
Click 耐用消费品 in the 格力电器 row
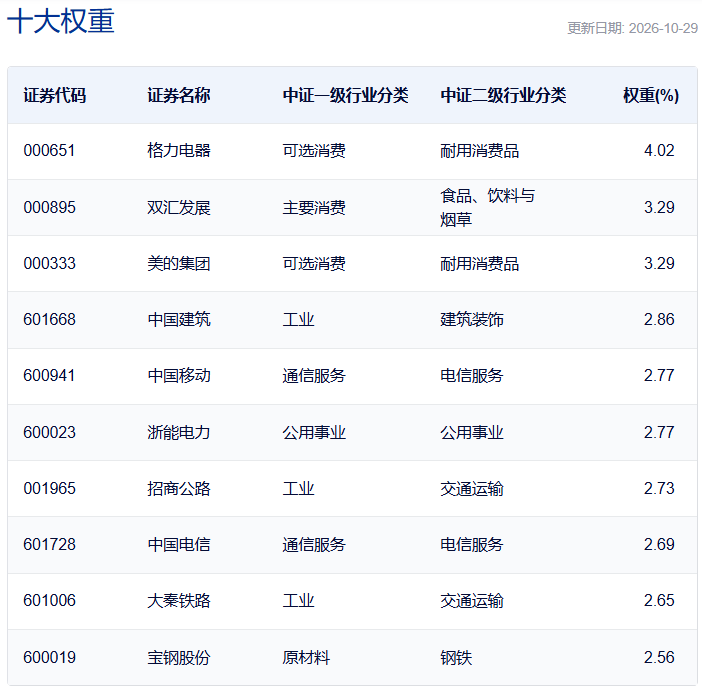pos(479,150)
